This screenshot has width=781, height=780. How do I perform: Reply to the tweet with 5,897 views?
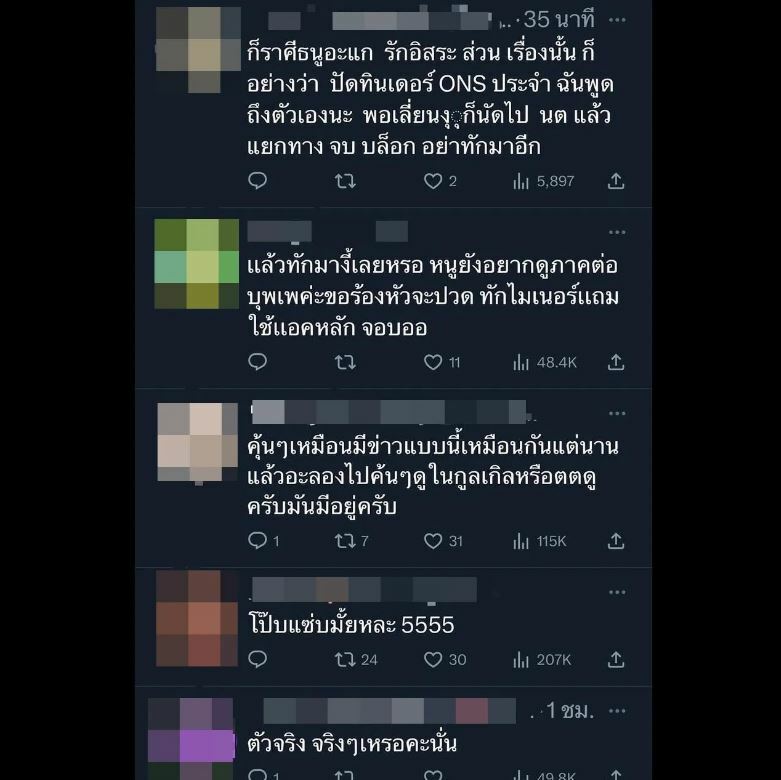[258, 181]
